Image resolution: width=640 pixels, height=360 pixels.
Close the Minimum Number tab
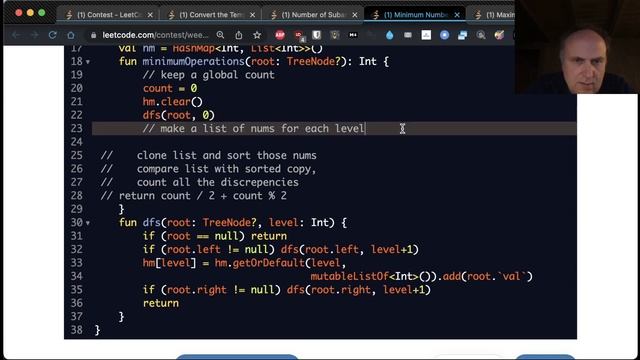(x=457, y=15)
